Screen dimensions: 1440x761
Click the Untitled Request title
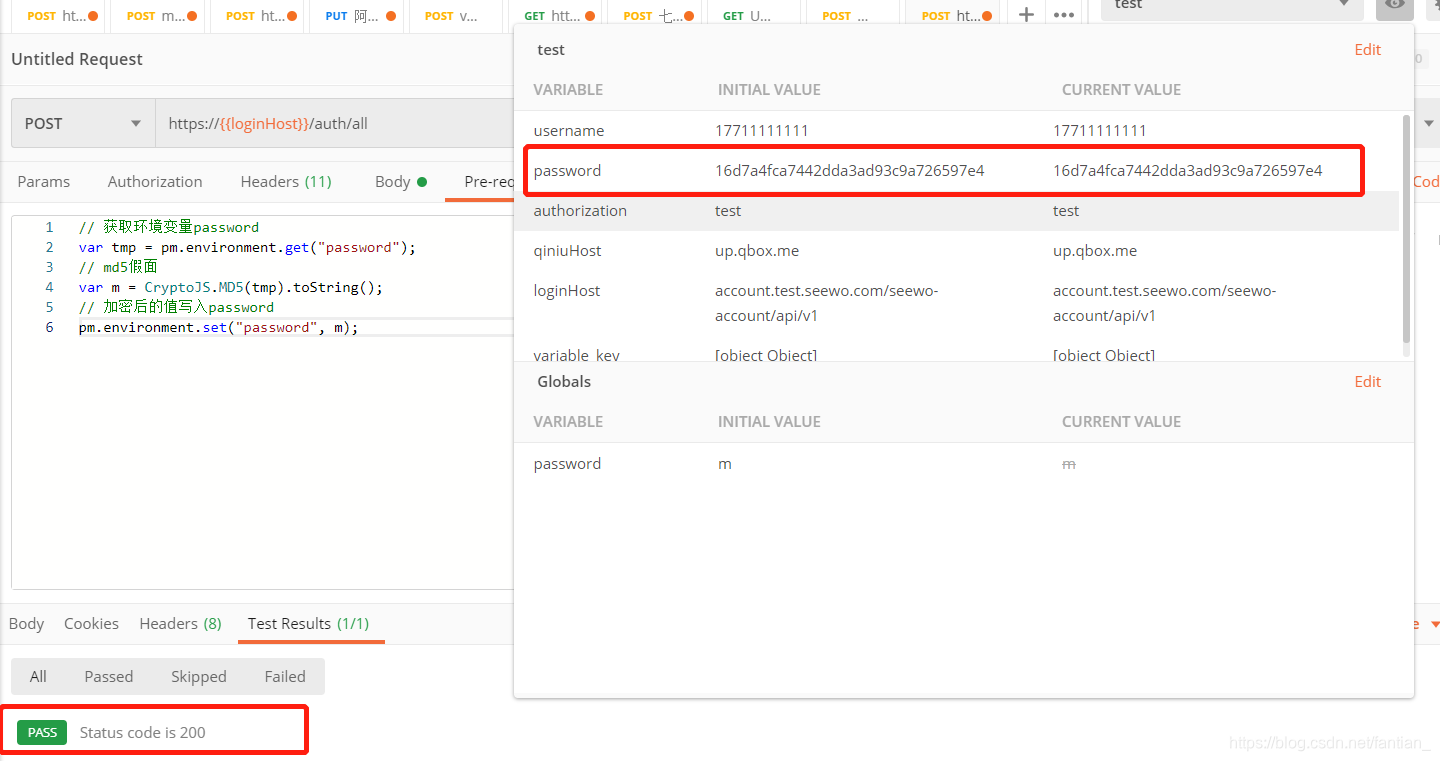77,59
